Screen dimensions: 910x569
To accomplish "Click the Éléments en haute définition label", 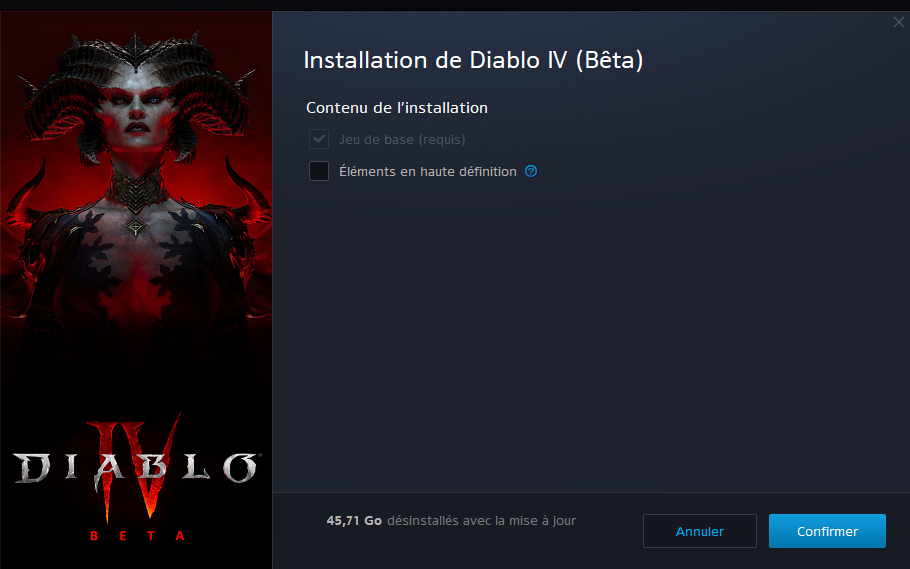I will [x=428, y=171].
